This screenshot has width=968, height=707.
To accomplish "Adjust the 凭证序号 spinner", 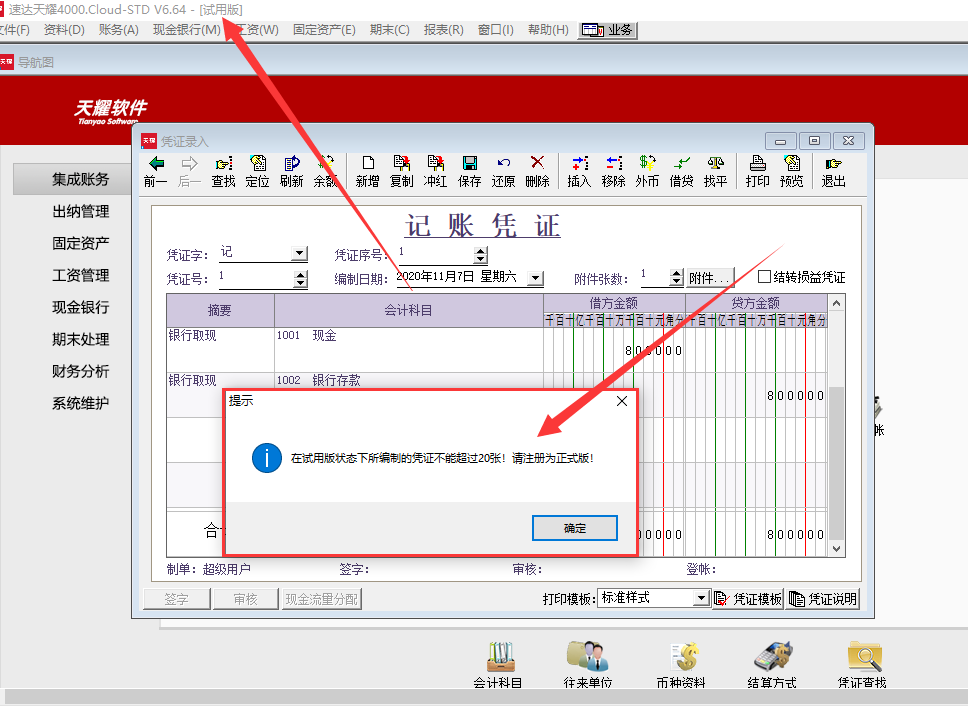I will point(480,254).
